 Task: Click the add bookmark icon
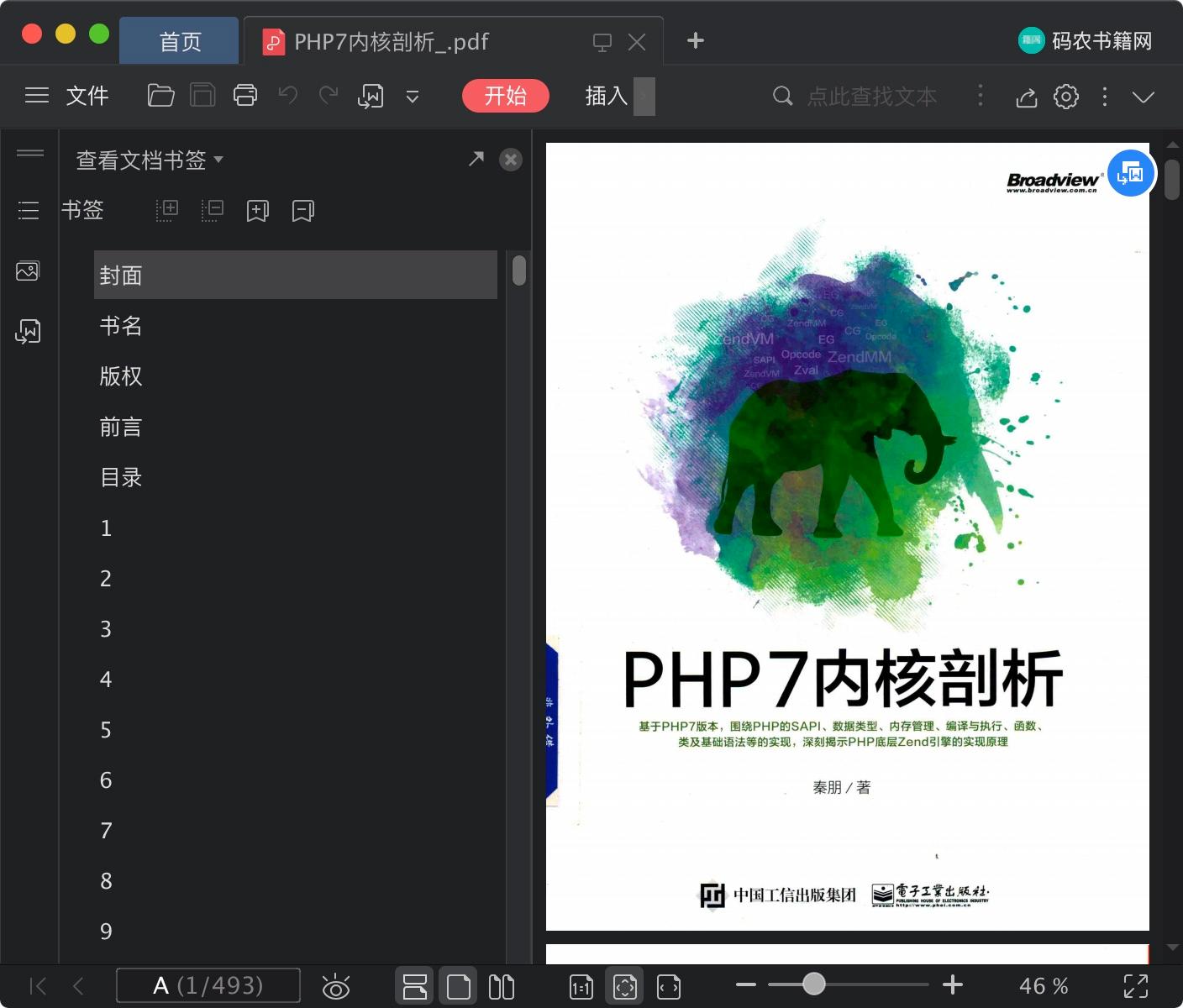pyautogui.click(x=258, y=211)
